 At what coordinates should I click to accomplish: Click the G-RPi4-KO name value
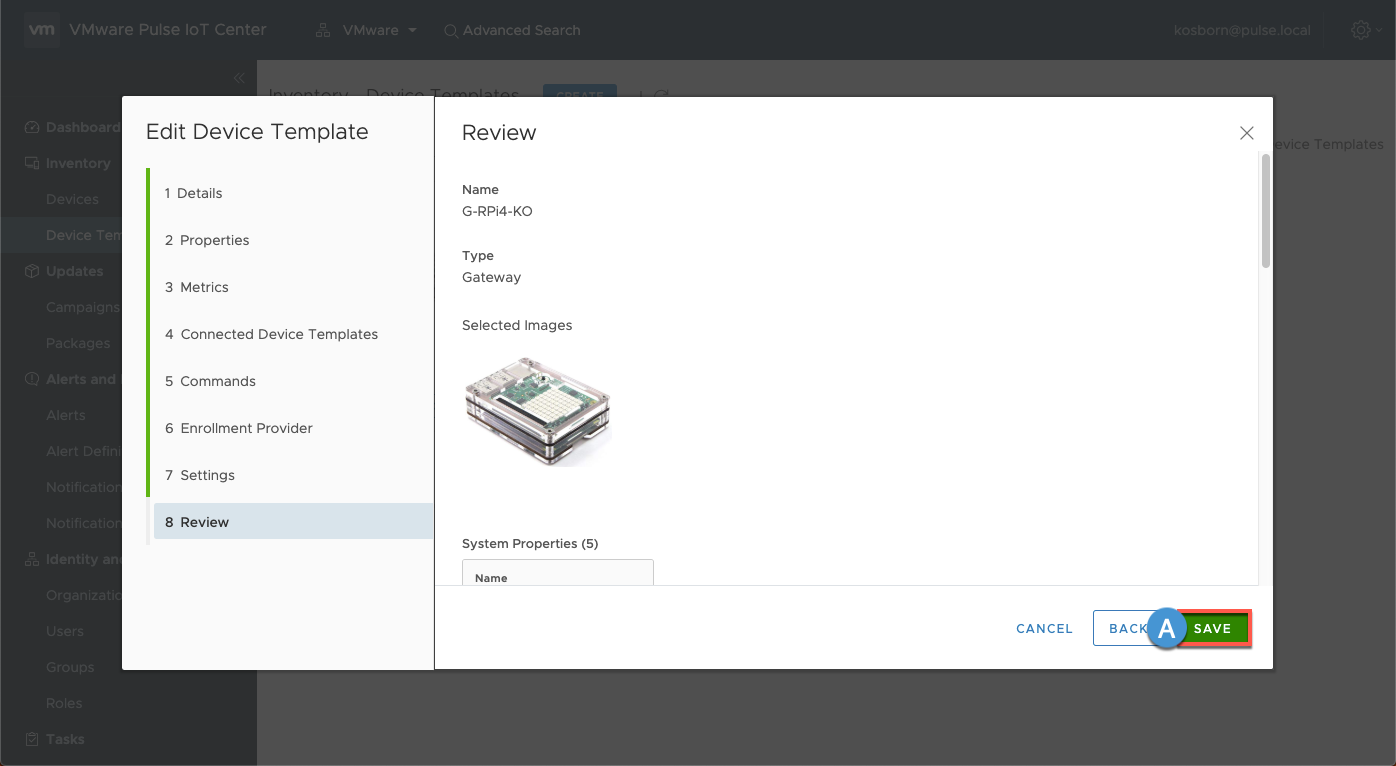click(x=497, y=211)
